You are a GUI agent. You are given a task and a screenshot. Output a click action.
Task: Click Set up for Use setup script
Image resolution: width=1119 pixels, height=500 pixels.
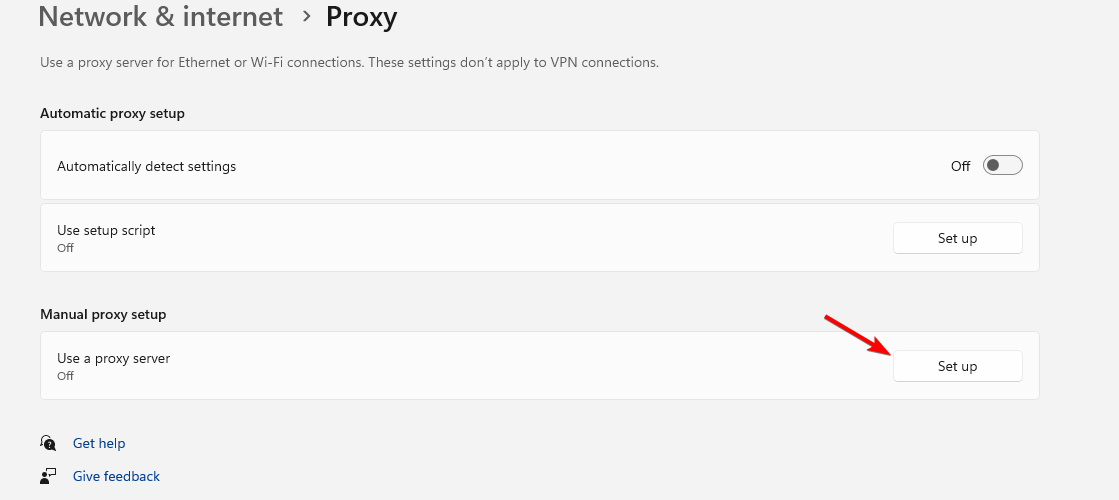click(957, 238)
